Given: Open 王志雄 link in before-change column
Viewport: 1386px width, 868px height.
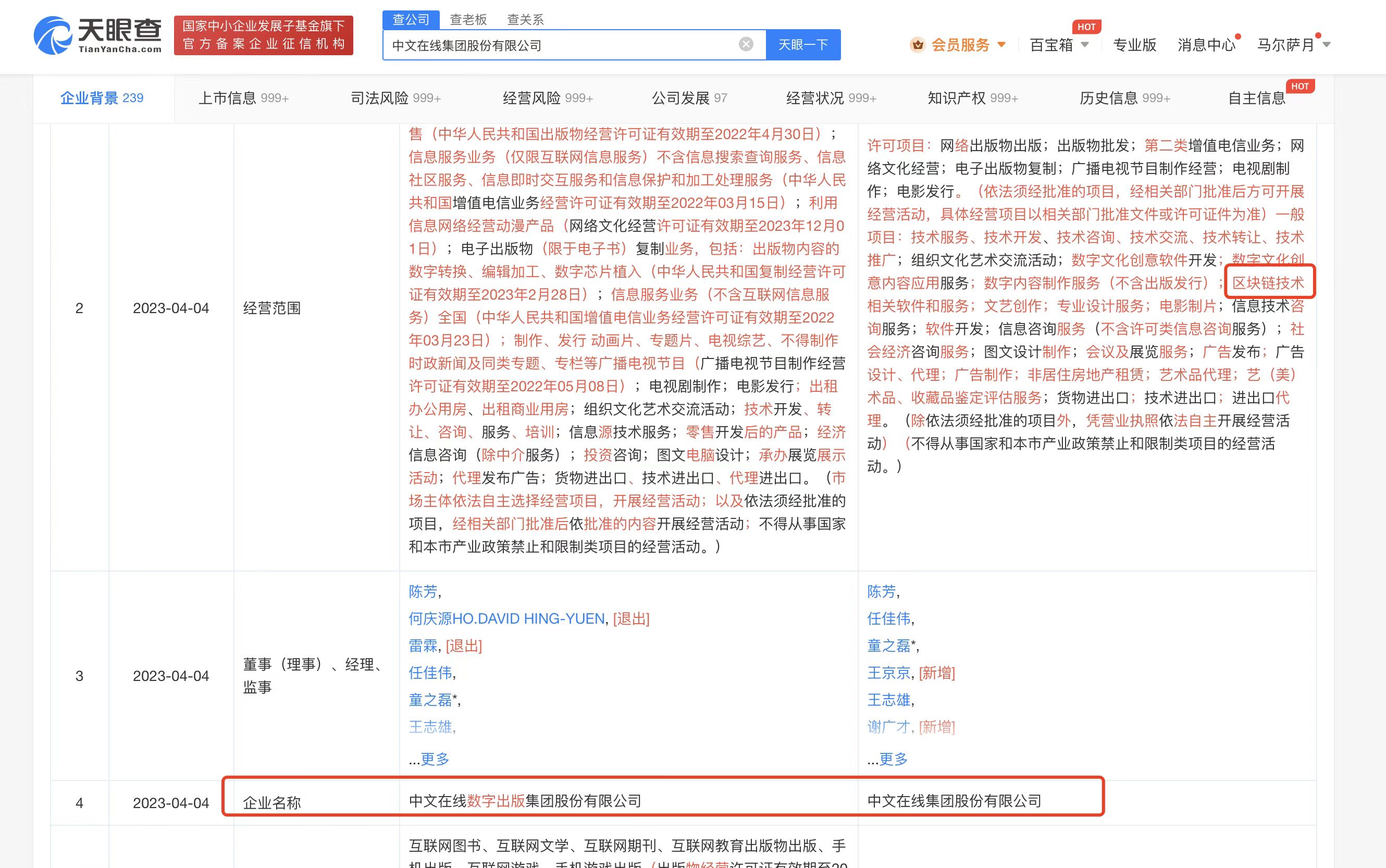Looking at the screenshot, I should click(x=430, y=727).
